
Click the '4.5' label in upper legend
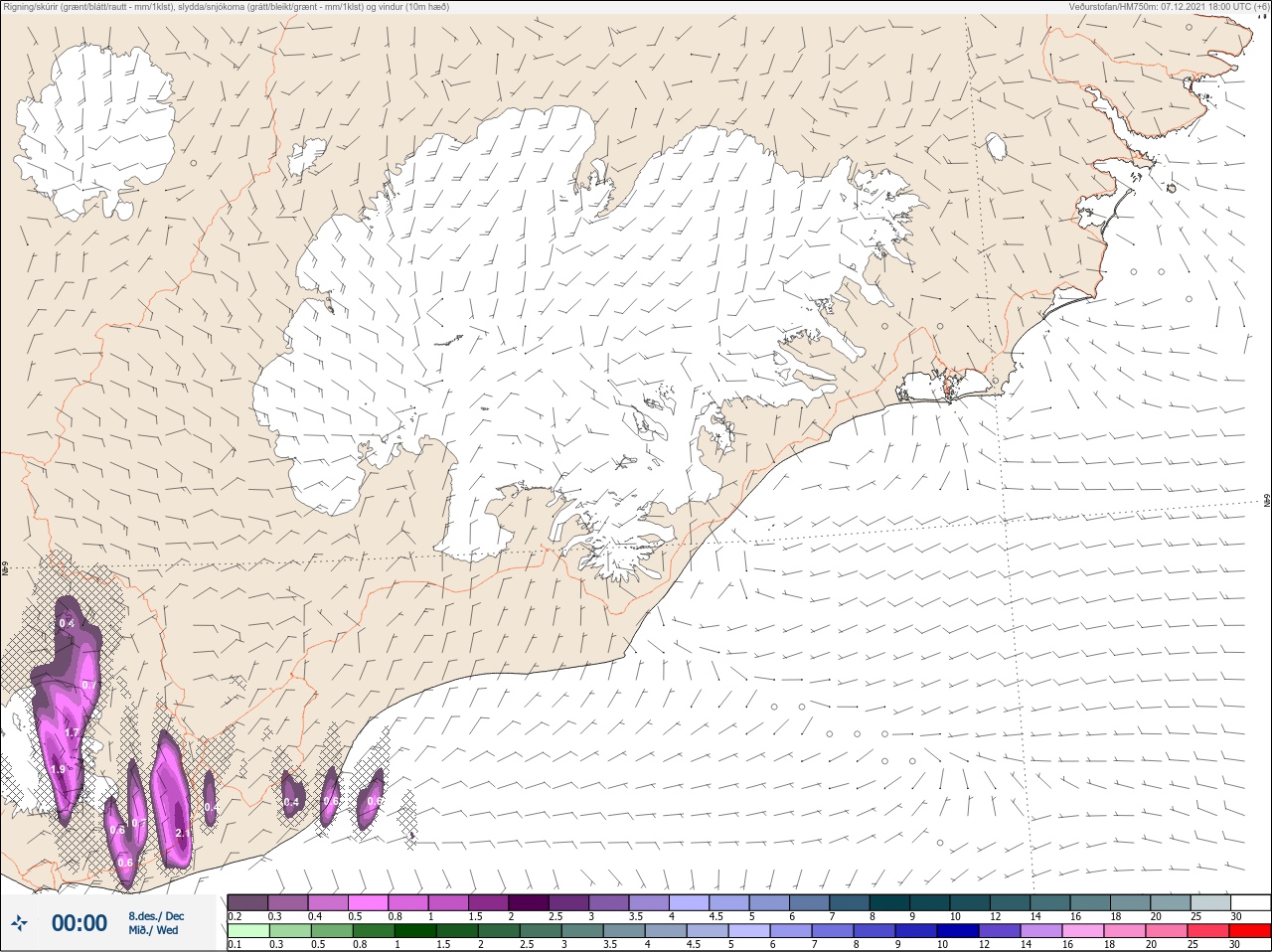[x=715, y=916]
